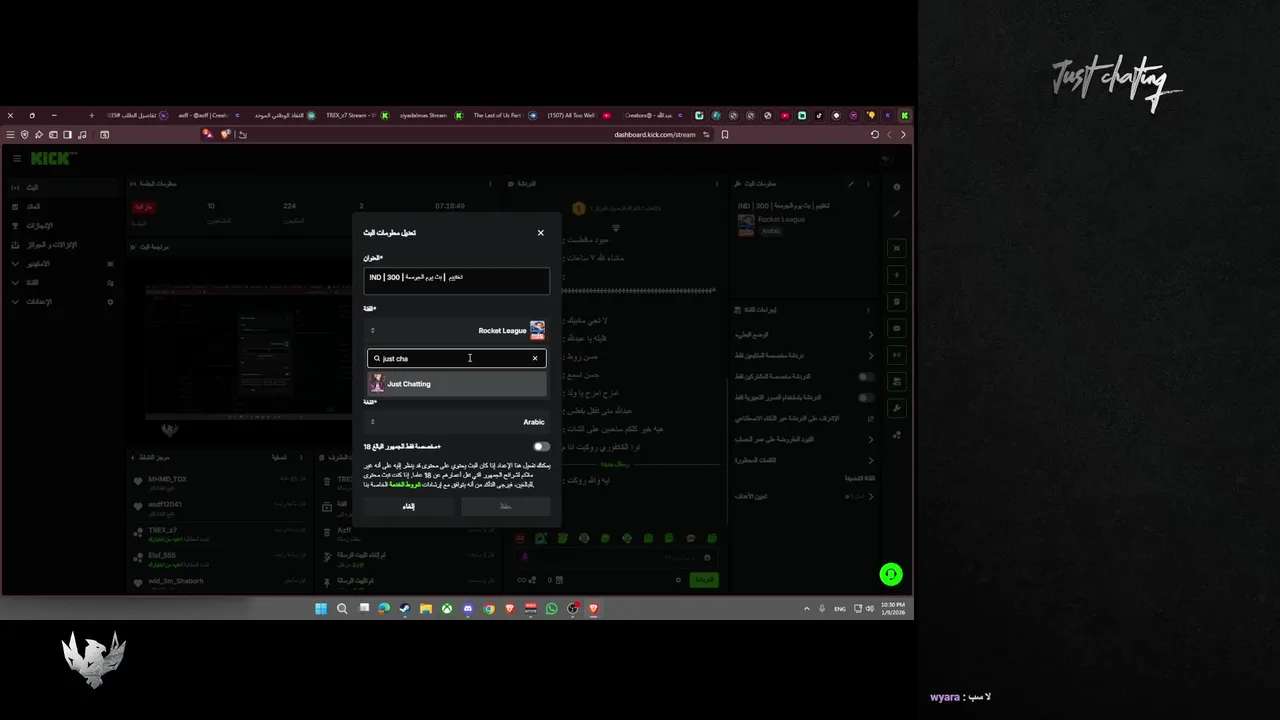
Task: Open a new browser tab with plus
Action: point(91,115)
